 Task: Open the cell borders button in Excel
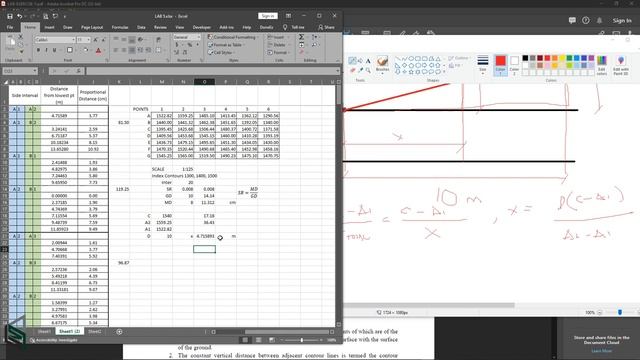tap(70, 50)
